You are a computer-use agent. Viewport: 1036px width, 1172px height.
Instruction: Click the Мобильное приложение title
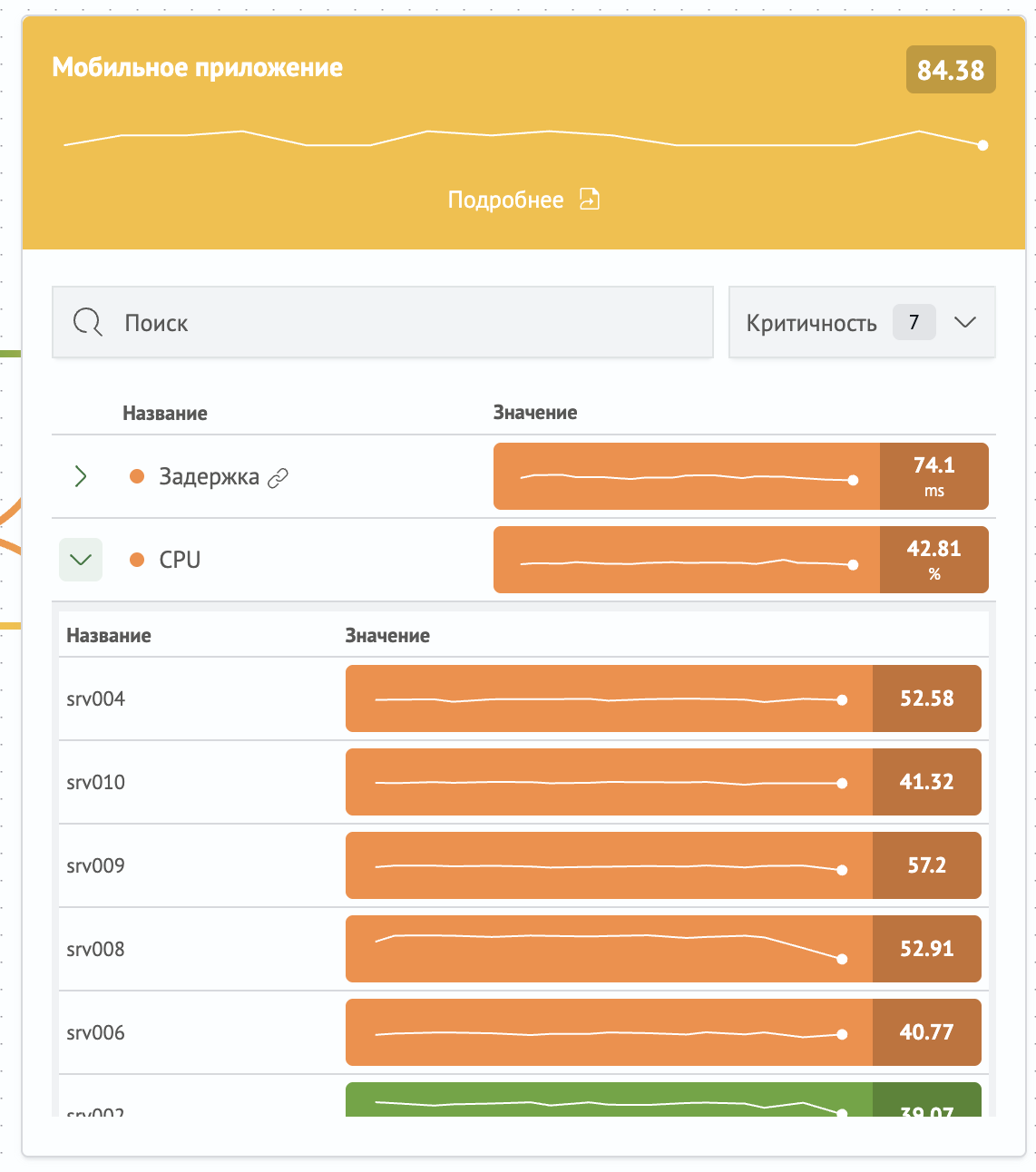coord(198,67)
